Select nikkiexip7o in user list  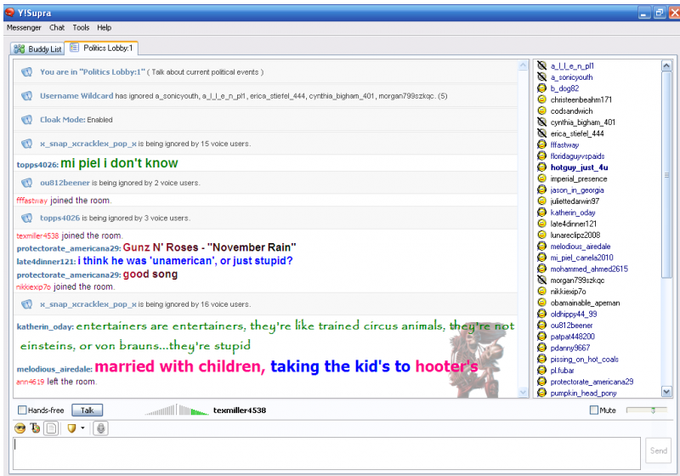[x=568, y=291]
